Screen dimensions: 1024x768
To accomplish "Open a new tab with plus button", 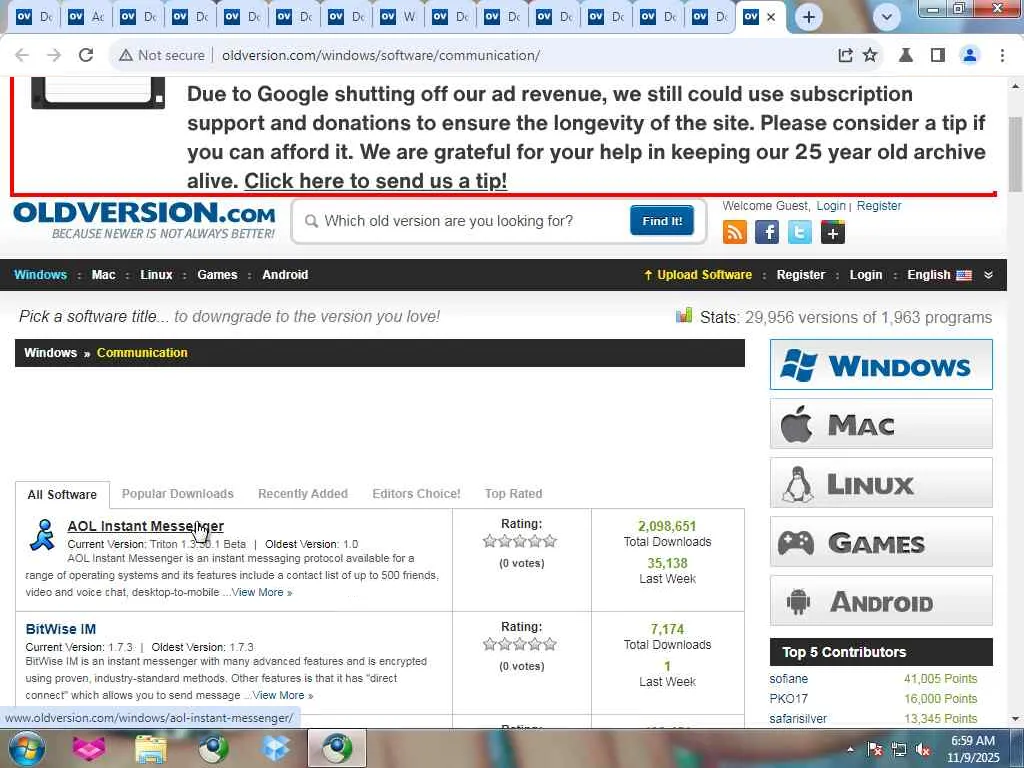I will click(808, 17).
